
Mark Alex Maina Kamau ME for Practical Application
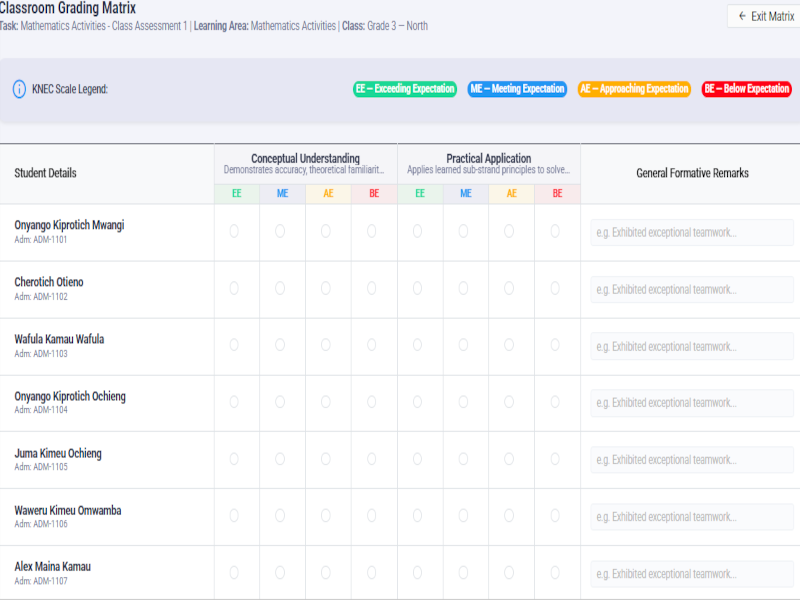pyautogui.click(x=463, y=572)
